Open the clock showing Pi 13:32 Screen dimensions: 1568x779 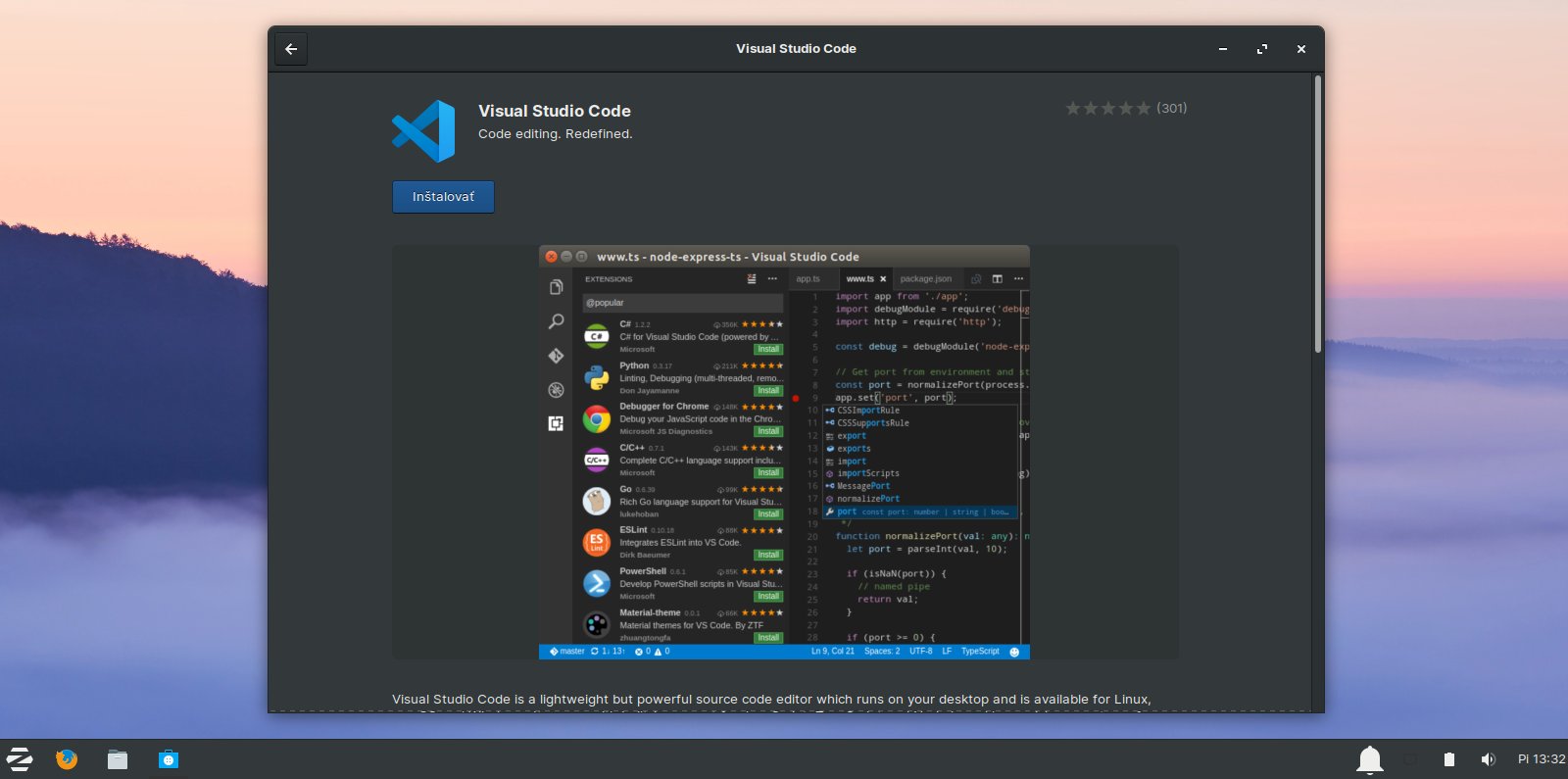click(1542, 759)
